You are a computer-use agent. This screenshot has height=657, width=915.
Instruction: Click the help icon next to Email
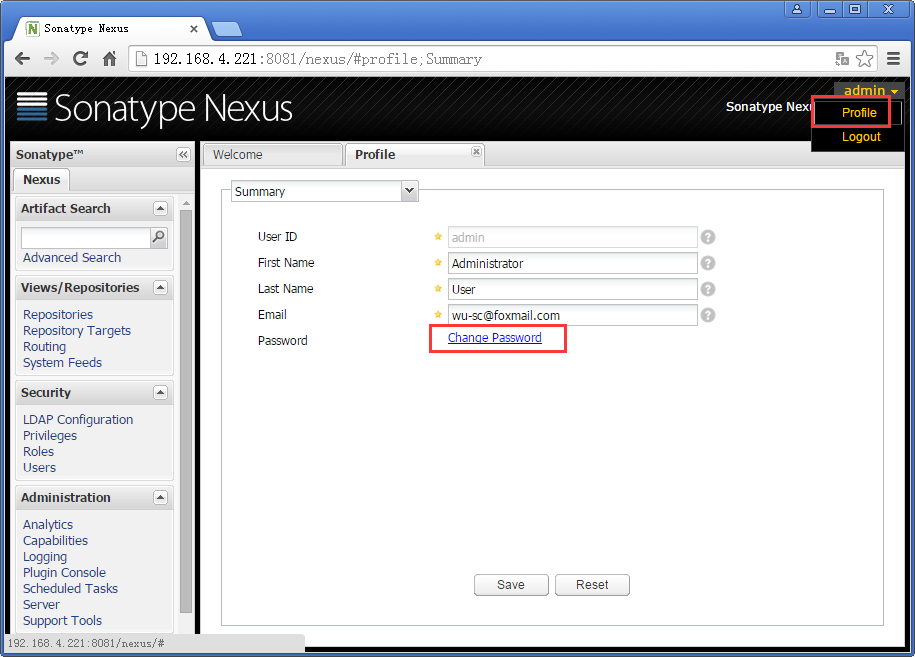pos(708,315)
